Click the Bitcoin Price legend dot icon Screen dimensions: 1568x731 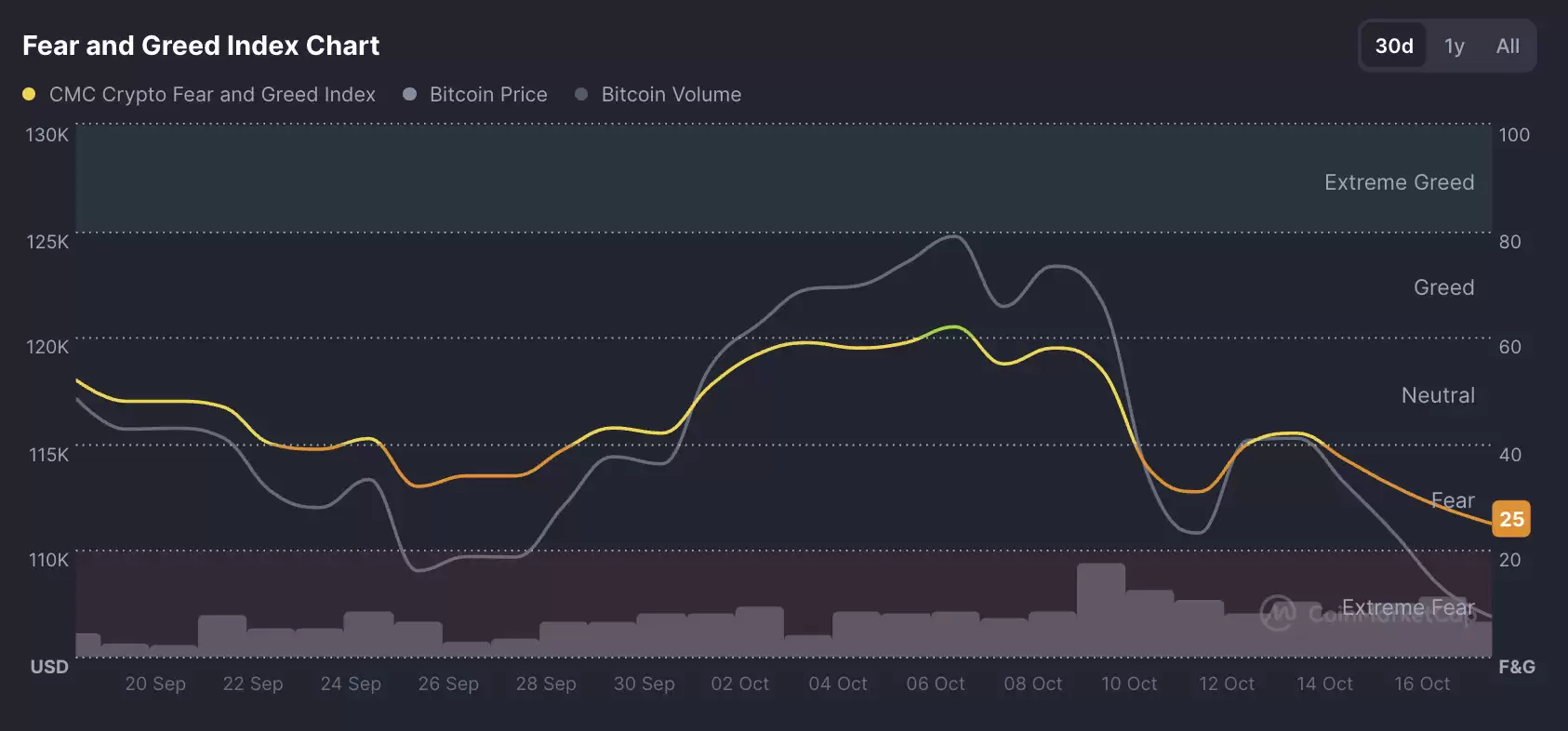pyautogui.click(x=409, y=94)
